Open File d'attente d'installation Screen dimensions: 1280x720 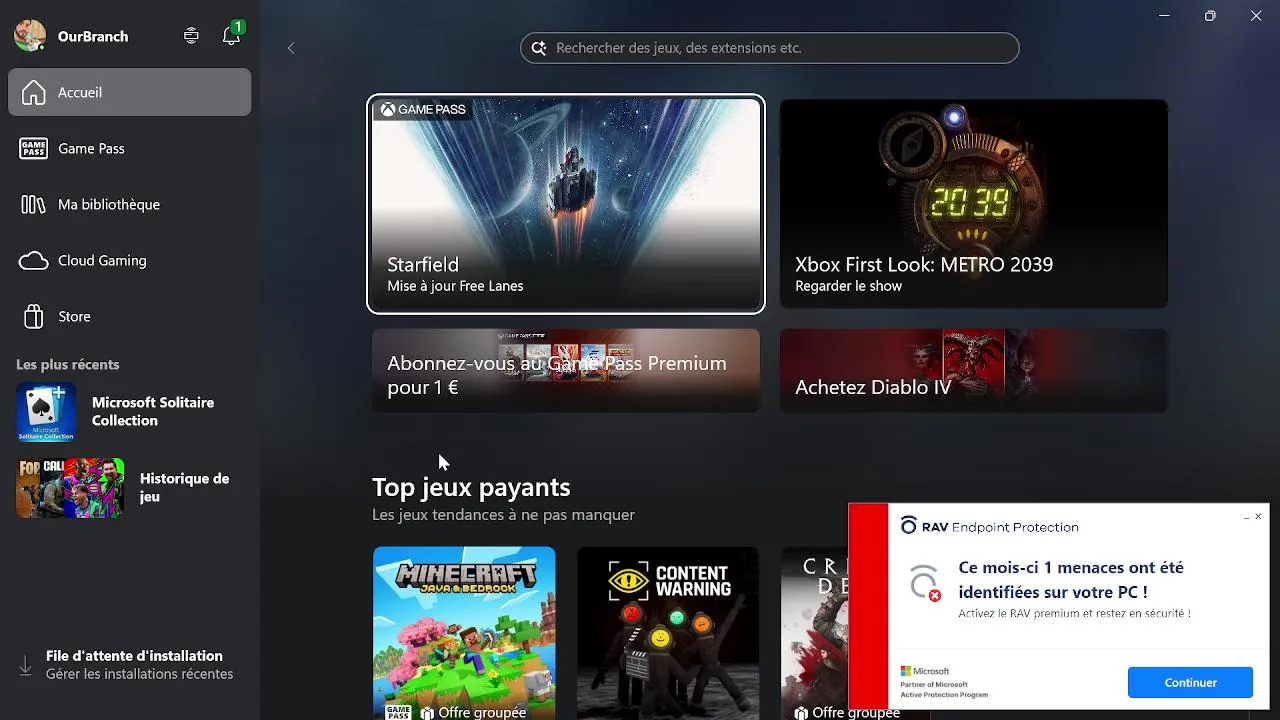click(x=130, y=664)
